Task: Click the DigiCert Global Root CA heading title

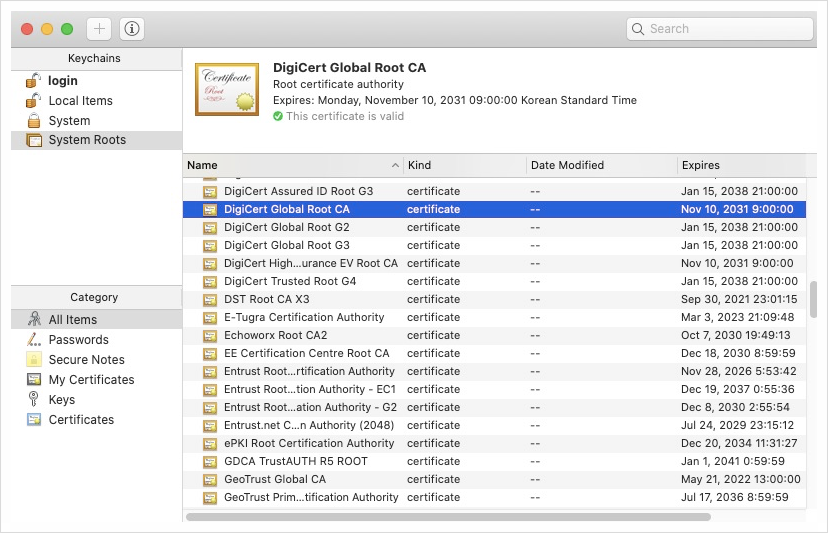Action: coord(349,68)
